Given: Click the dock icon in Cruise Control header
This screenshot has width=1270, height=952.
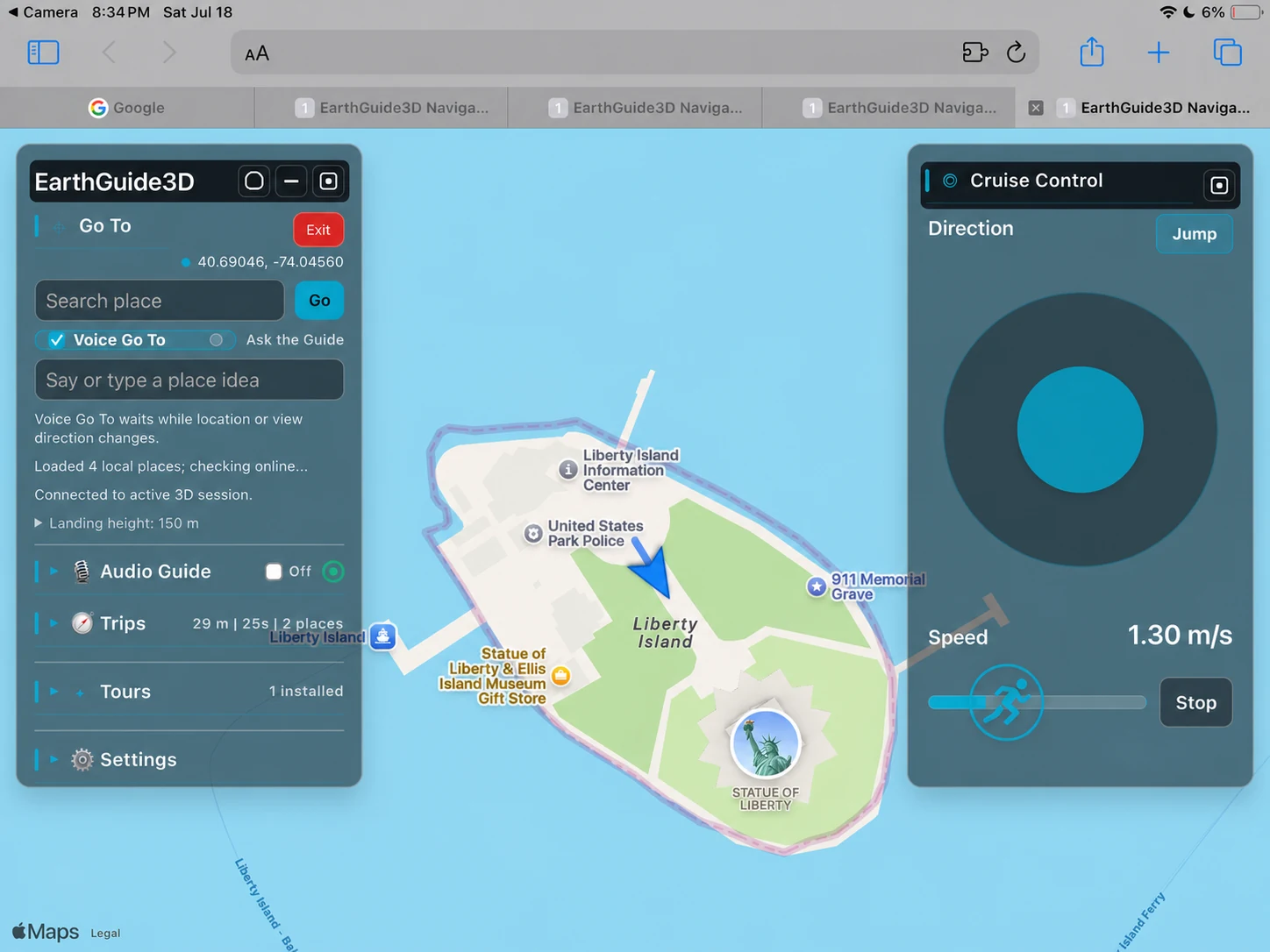Looking at the screenshot, I should pos(1219,185).
